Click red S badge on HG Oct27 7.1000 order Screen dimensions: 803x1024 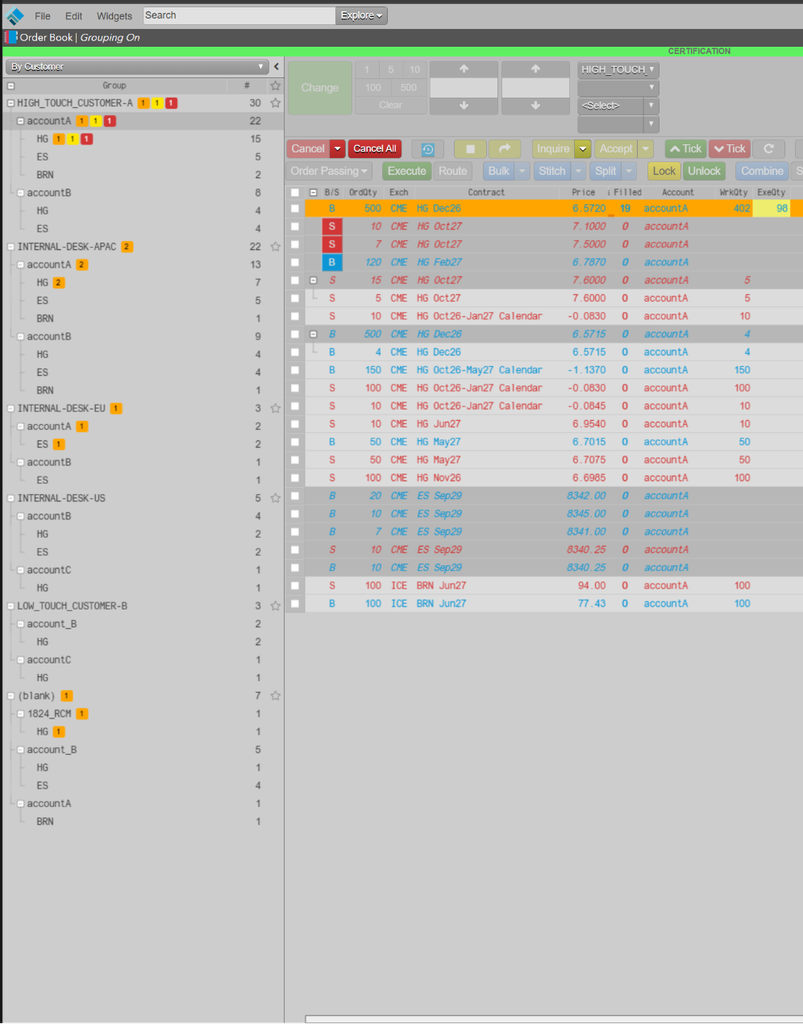coord(332,226)
